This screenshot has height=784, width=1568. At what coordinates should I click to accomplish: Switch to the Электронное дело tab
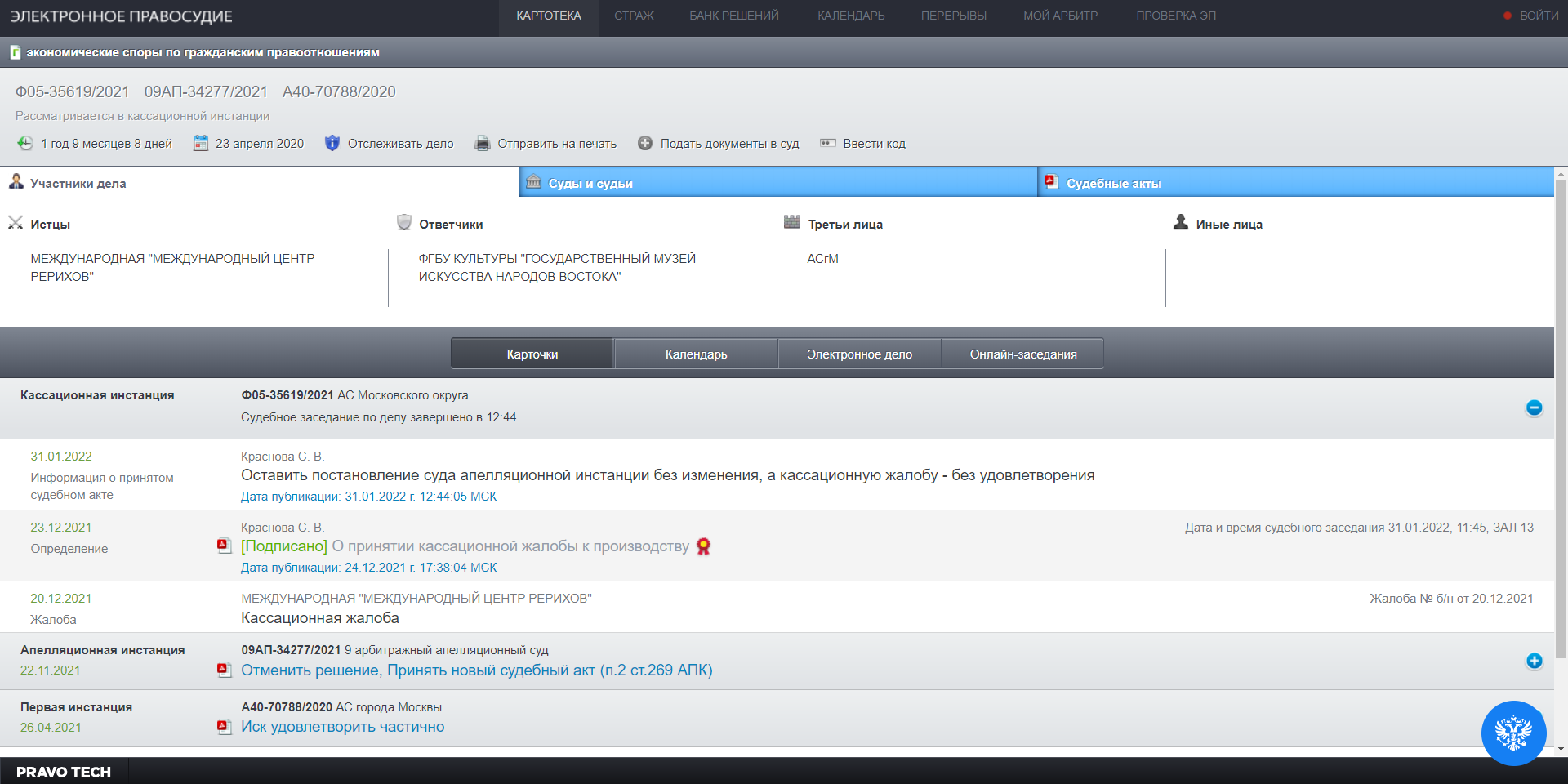point(859,354)
